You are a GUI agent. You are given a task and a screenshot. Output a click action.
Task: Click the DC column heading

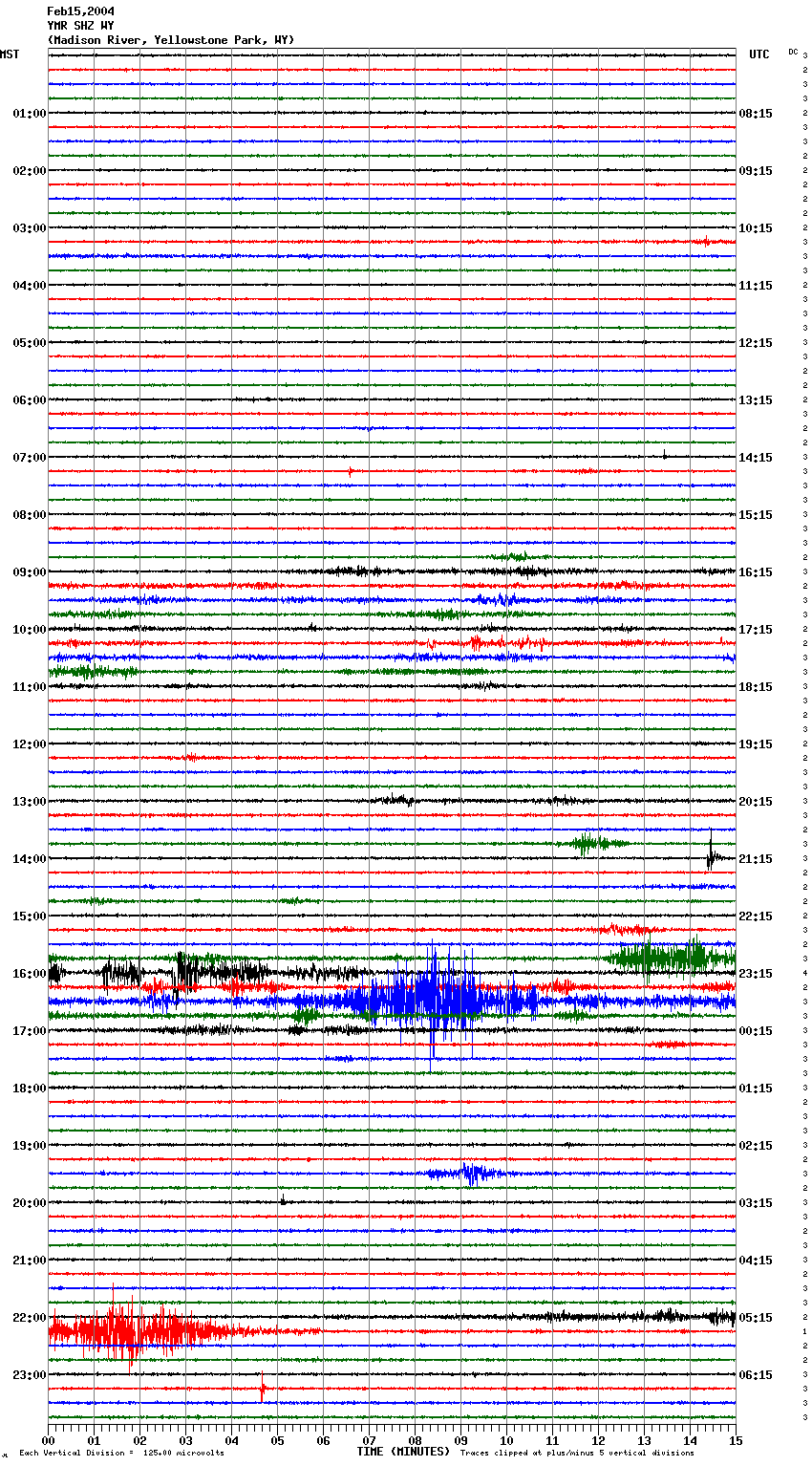tap(793, 52)
